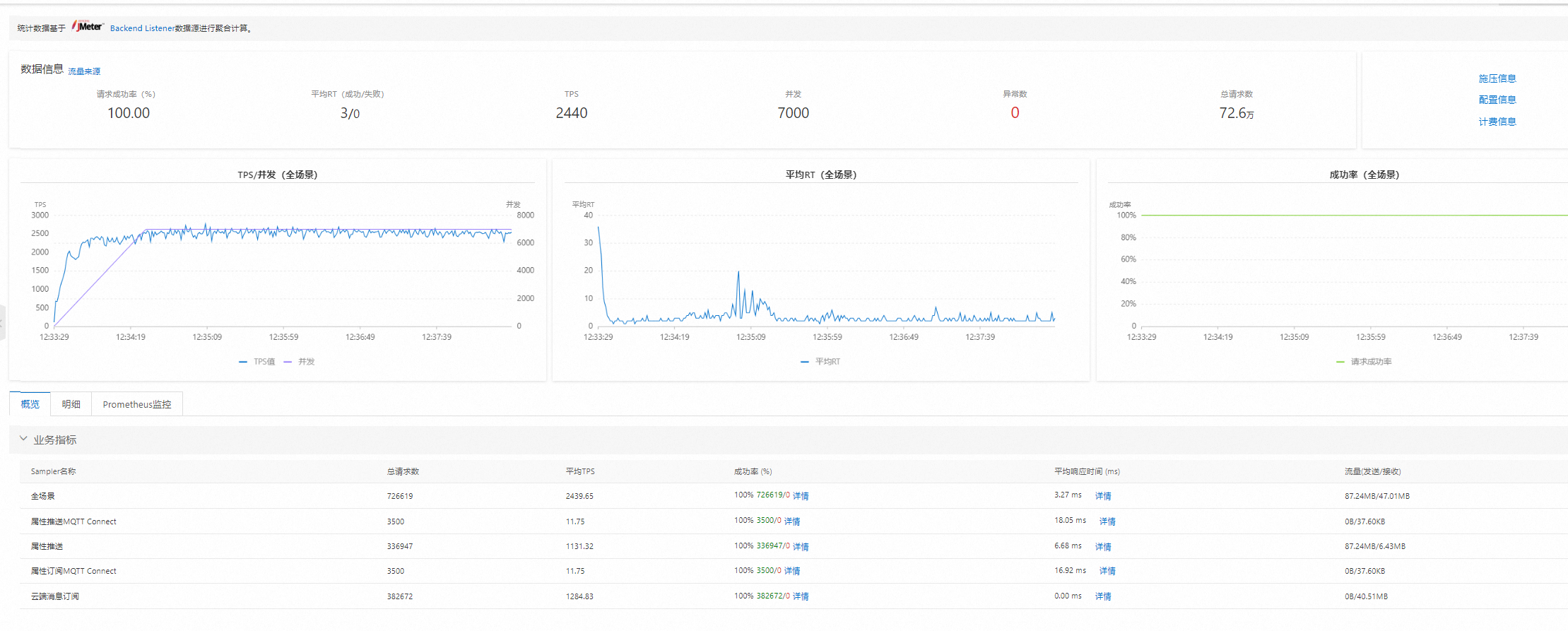Image resolution: width=1568 pixels, height=631 pixels.
Task: Click the JMeter logo in header
Action: tap(88, 27)
